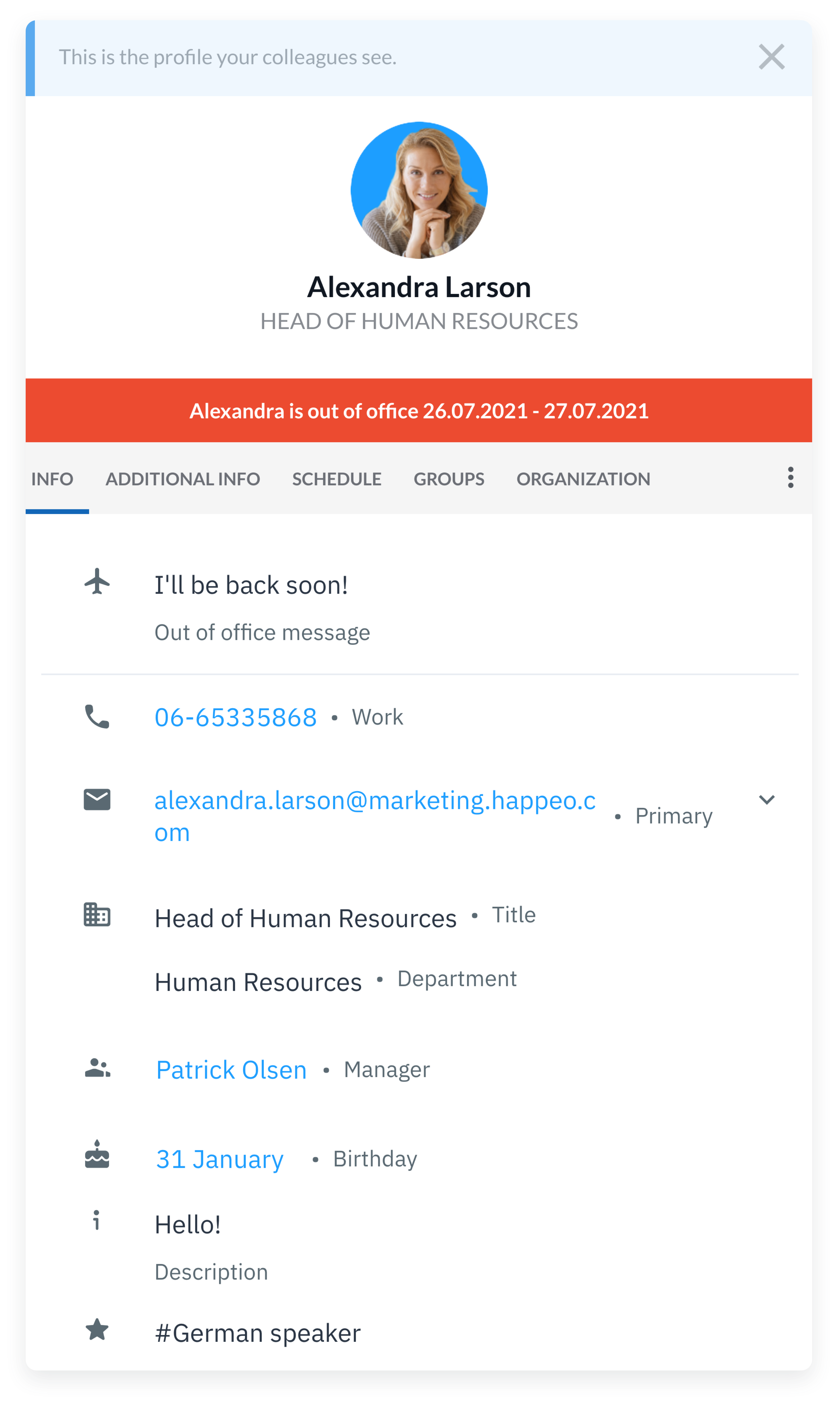Screen dimensions: 840x1412
Task: Click the 31 January birthday link
Action: pos(220,1159)
